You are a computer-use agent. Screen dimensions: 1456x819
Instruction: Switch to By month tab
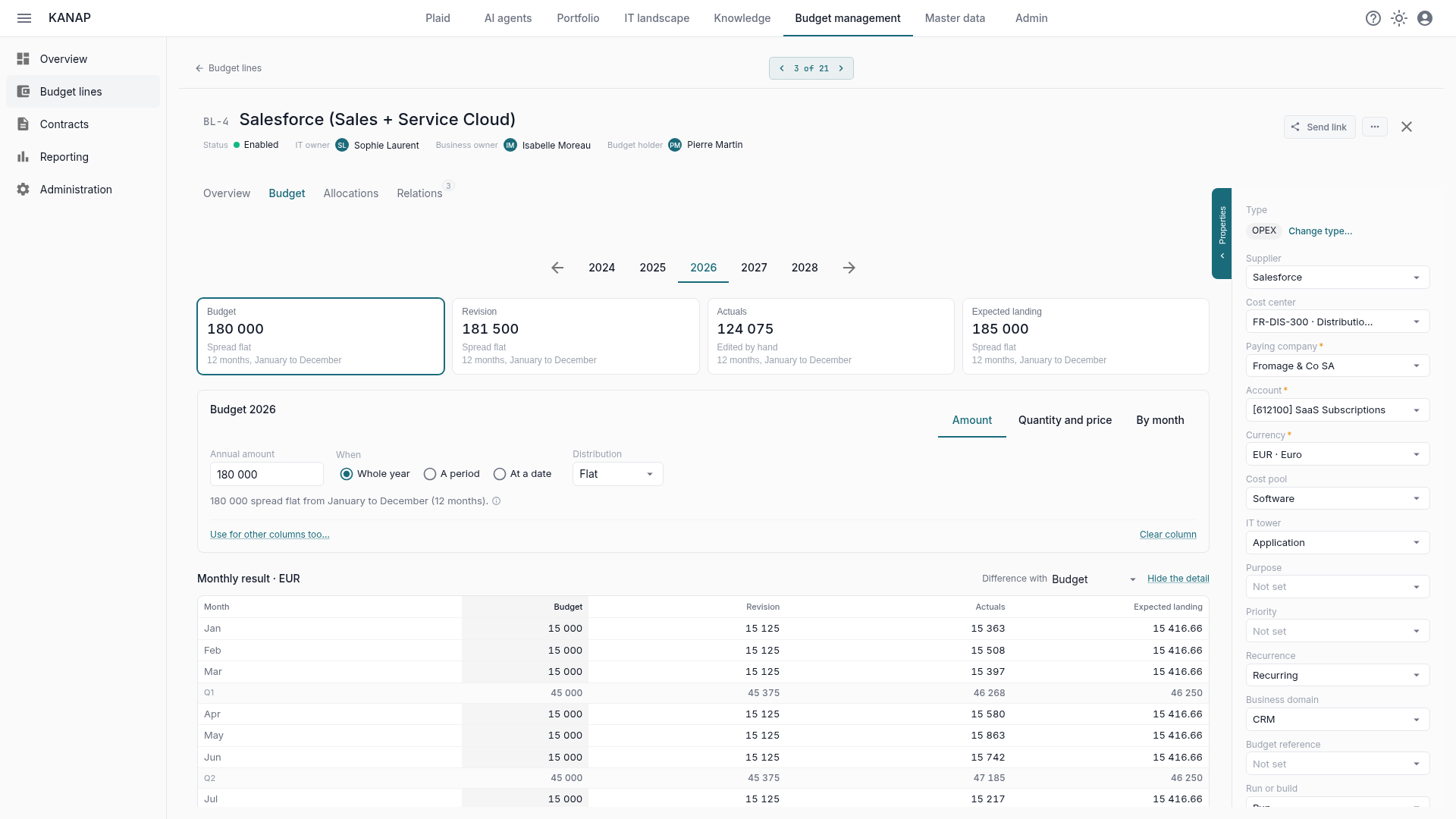(x=1159, y=420)
